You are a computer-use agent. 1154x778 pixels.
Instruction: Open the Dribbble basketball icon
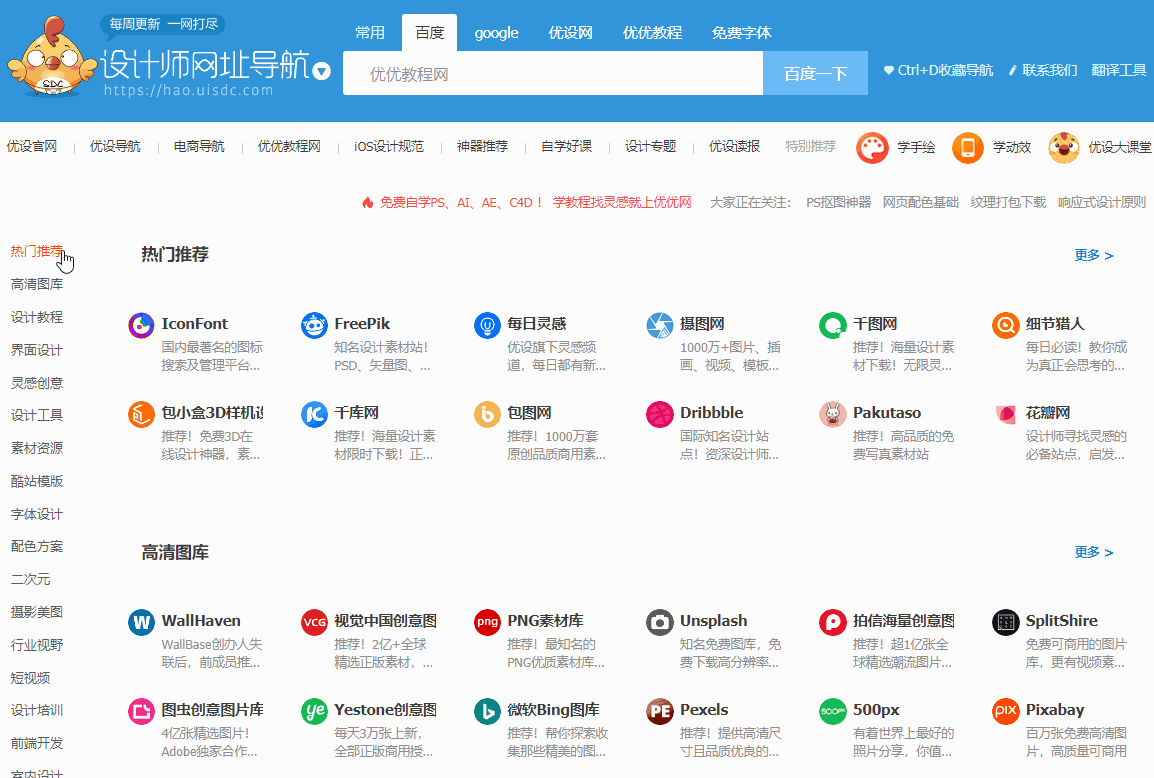(x=659, y=414)
